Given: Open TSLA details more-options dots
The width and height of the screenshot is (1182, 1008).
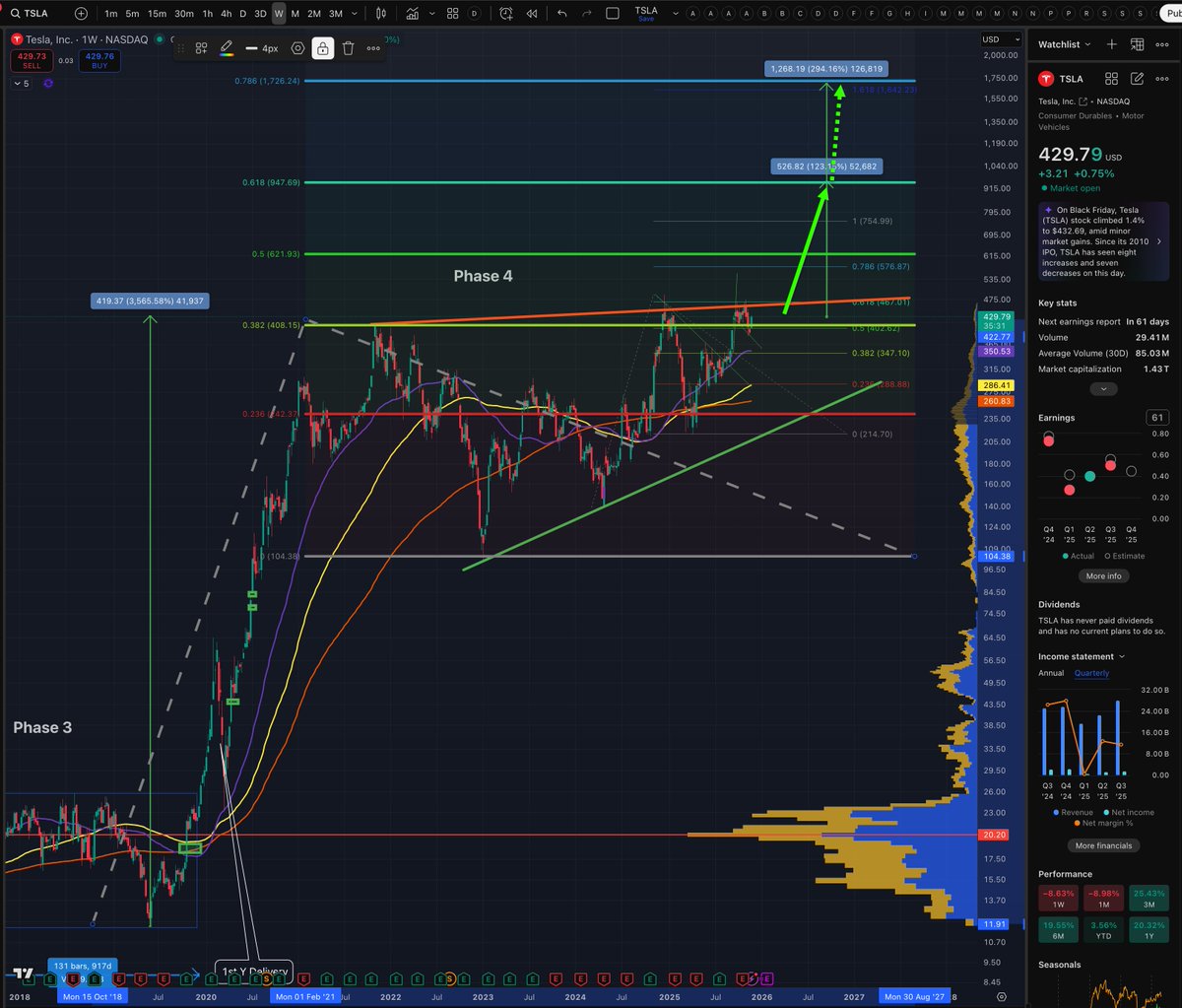Looking at the screenshot, I should pos(1162,79).
